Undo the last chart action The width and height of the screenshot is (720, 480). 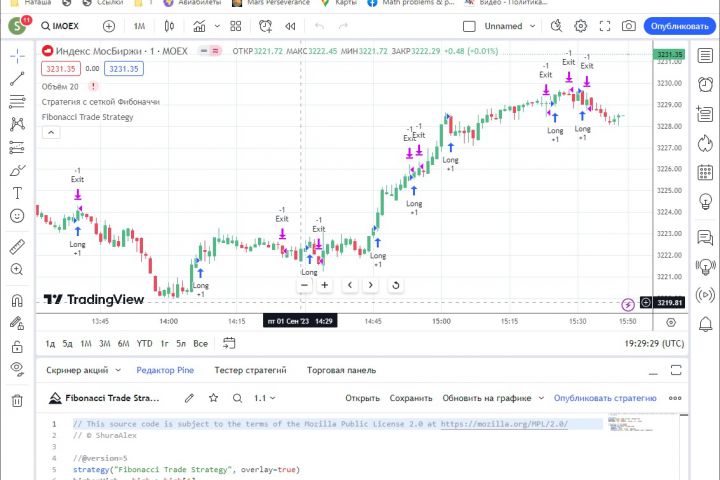[319, 26]
